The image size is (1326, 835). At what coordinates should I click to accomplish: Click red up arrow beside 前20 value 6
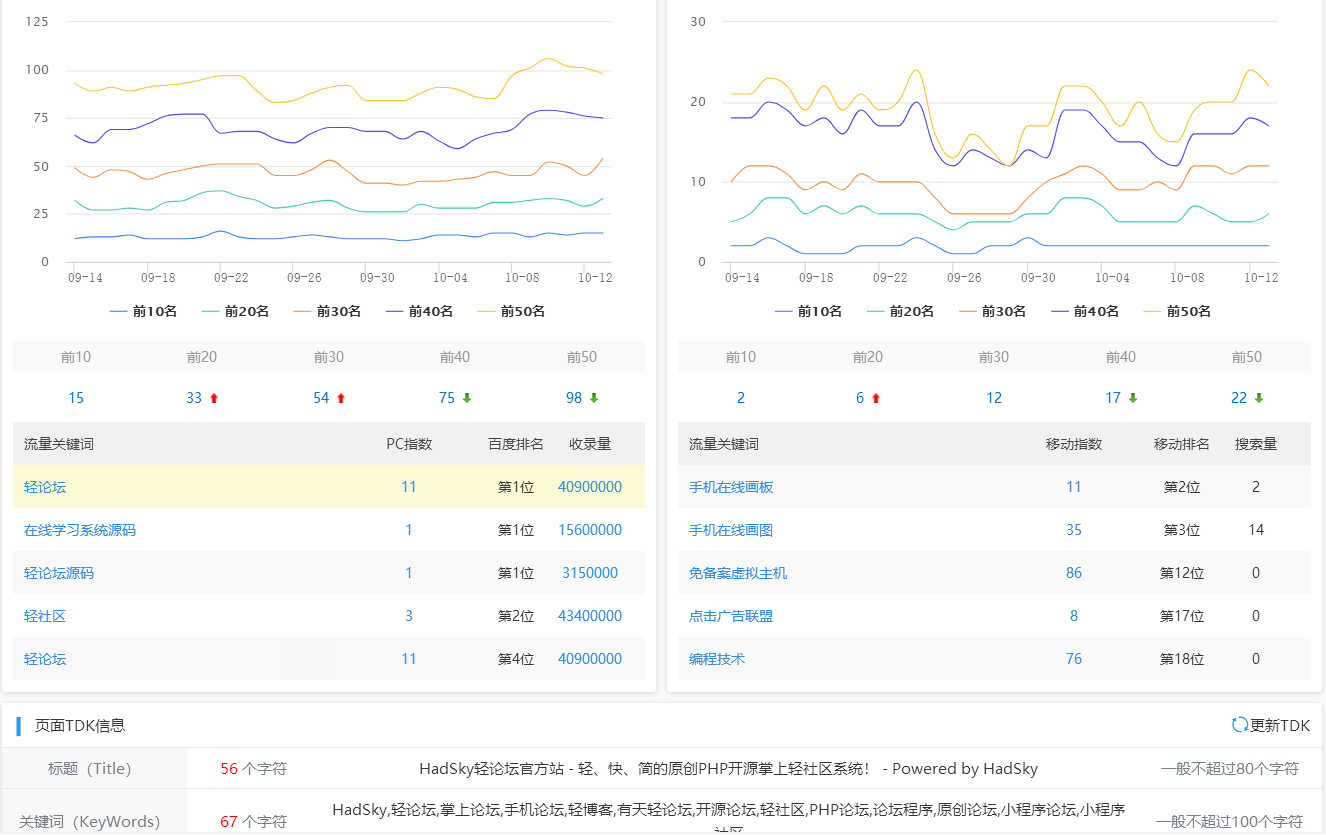coord(876,398)
